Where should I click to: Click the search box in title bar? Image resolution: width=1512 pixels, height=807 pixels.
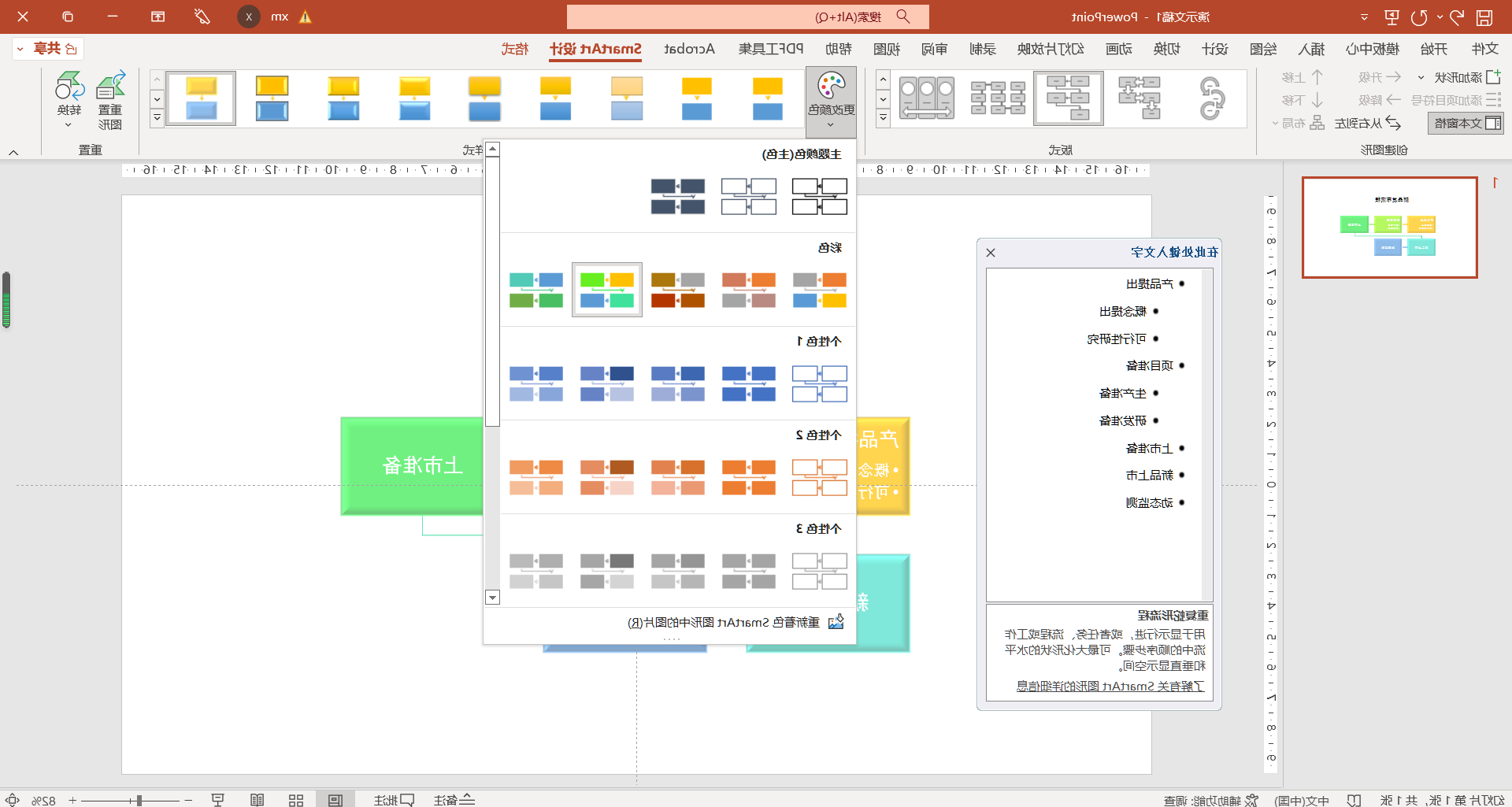[748, 17]
